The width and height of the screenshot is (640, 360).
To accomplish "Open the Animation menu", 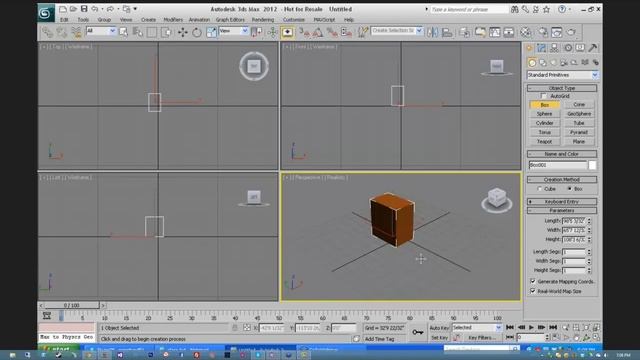I will pos(199,20).
